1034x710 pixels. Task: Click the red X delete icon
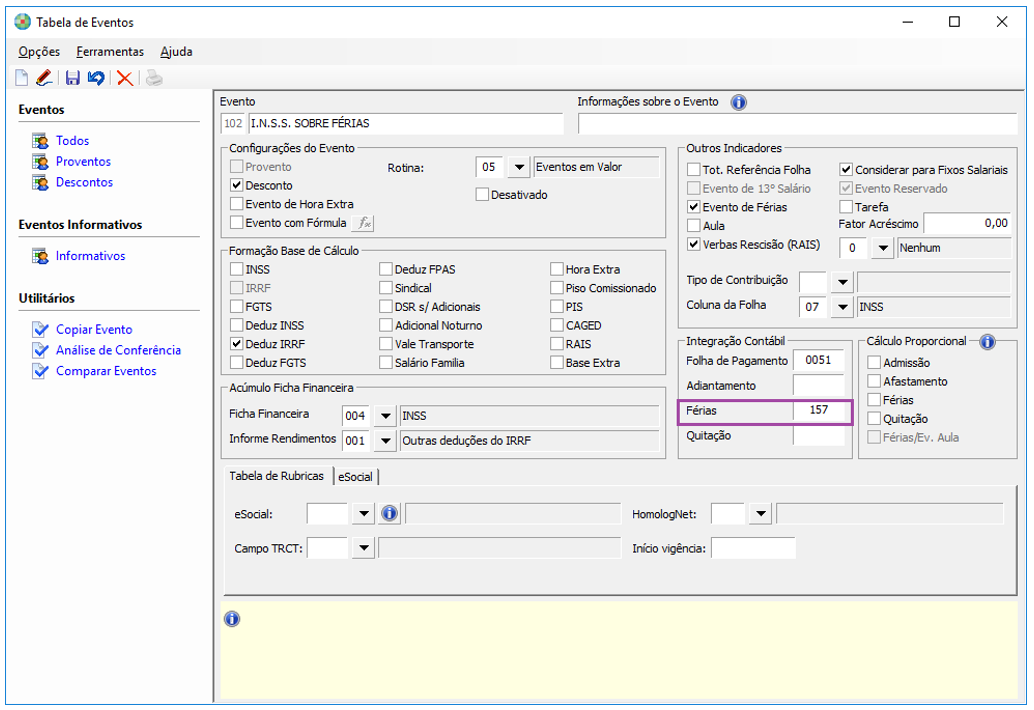(125, 78)
